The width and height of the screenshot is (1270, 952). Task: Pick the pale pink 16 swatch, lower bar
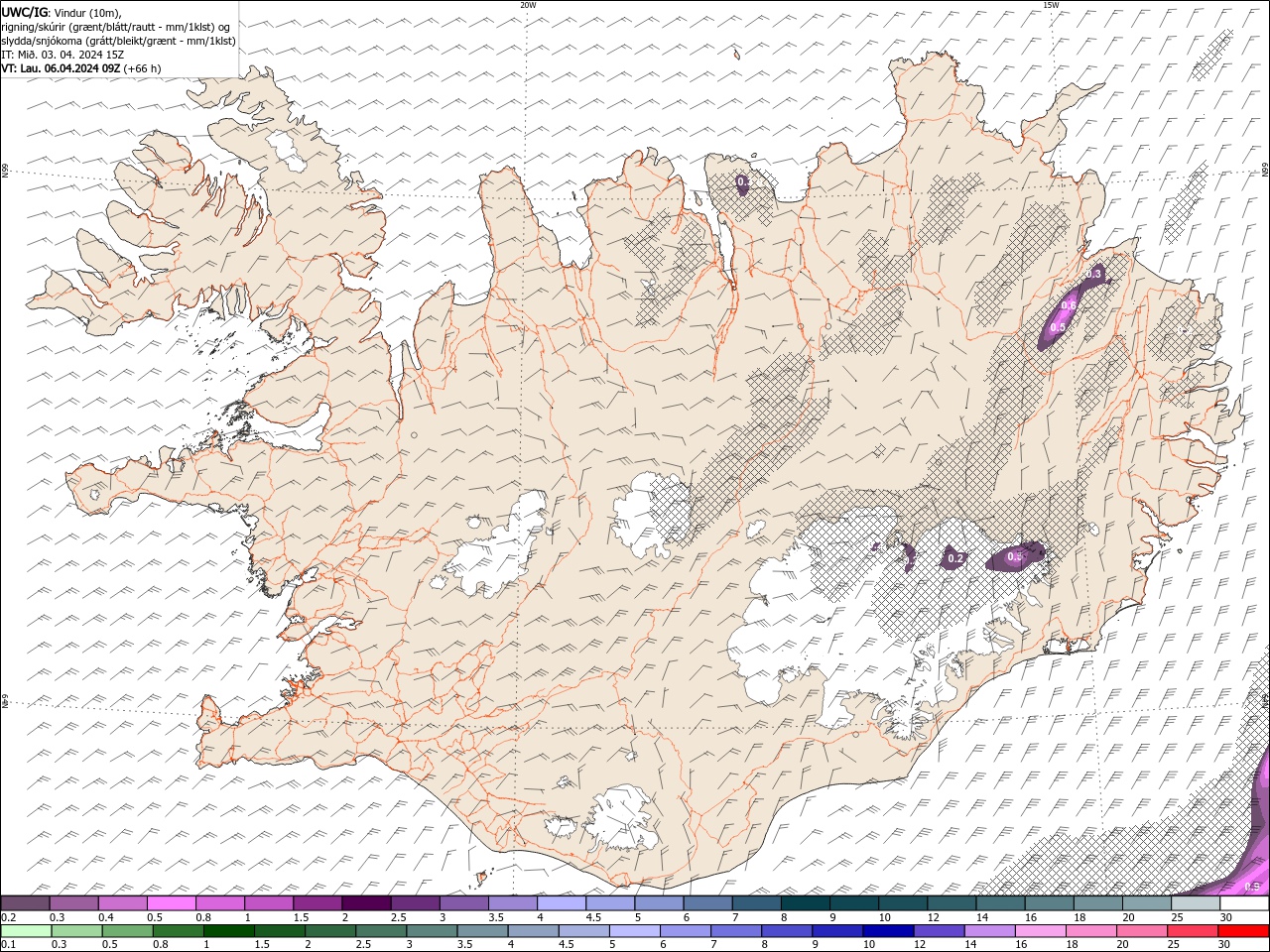tap(1039, 931)
